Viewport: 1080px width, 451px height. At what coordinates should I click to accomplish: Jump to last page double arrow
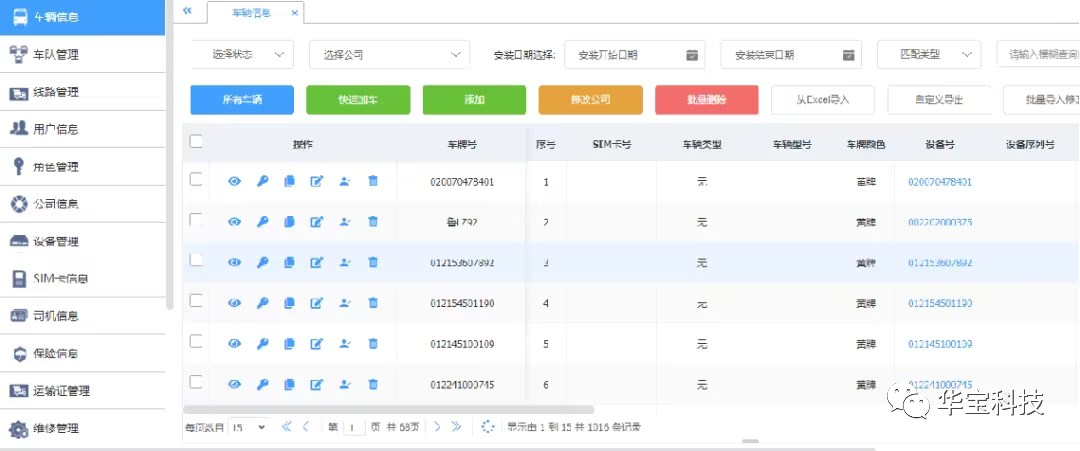(456, 427)
